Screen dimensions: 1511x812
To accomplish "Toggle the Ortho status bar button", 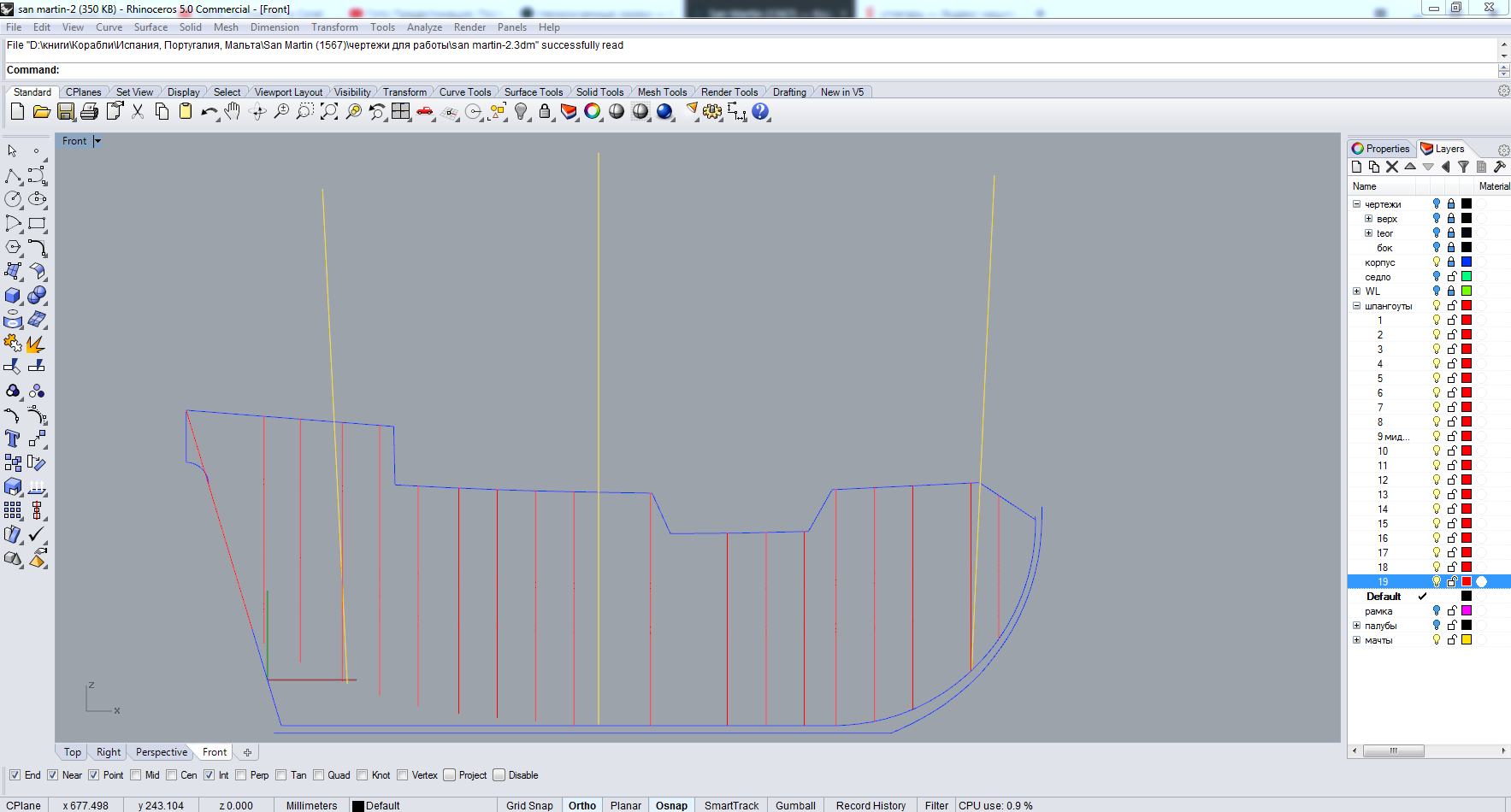I will [x=582, y=805].
